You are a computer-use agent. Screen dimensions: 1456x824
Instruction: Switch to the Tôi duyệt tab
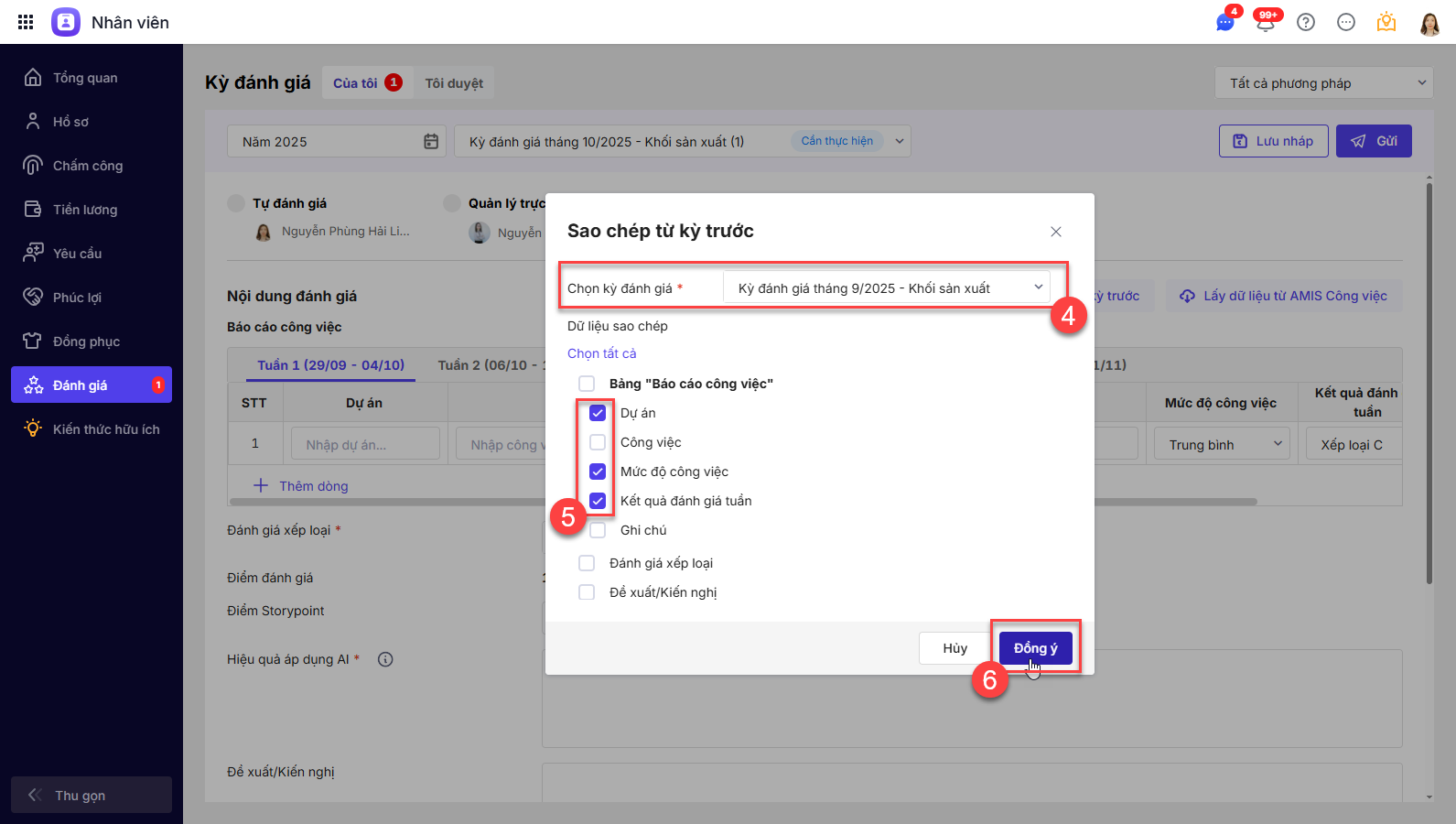(x=454, y=82)
